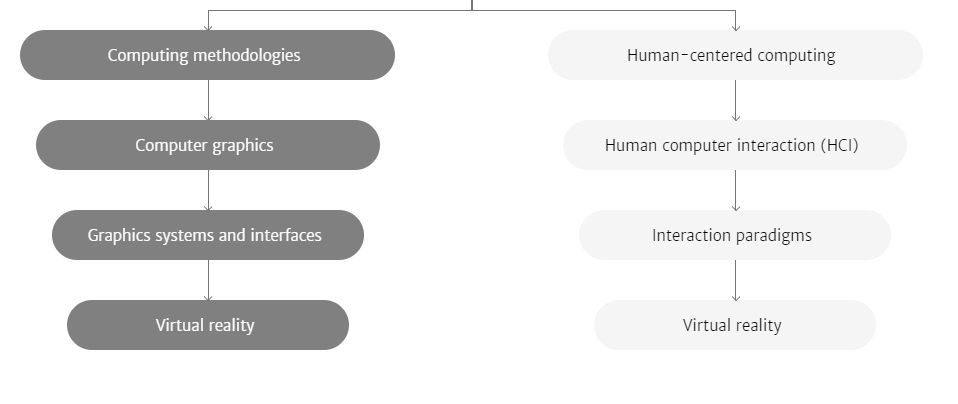Click arrow from Human-centered computing to HCI
Image resolution: width=958 pixels, height=404 pixels.
(x=736, y=100)
